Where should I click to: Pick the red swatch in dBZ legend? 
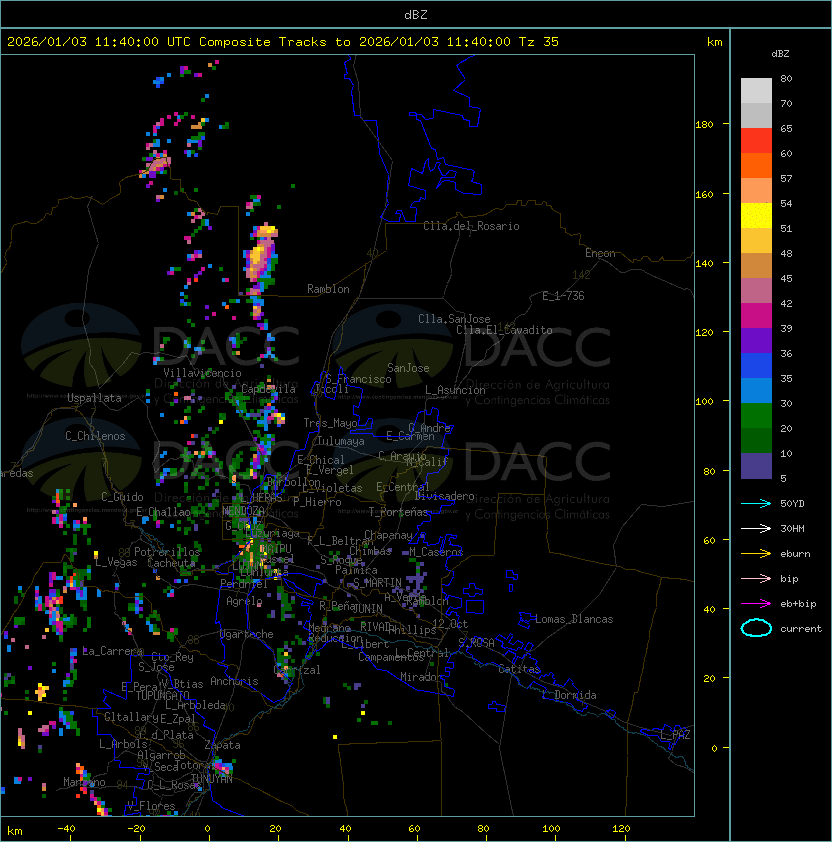pos(756,141)
